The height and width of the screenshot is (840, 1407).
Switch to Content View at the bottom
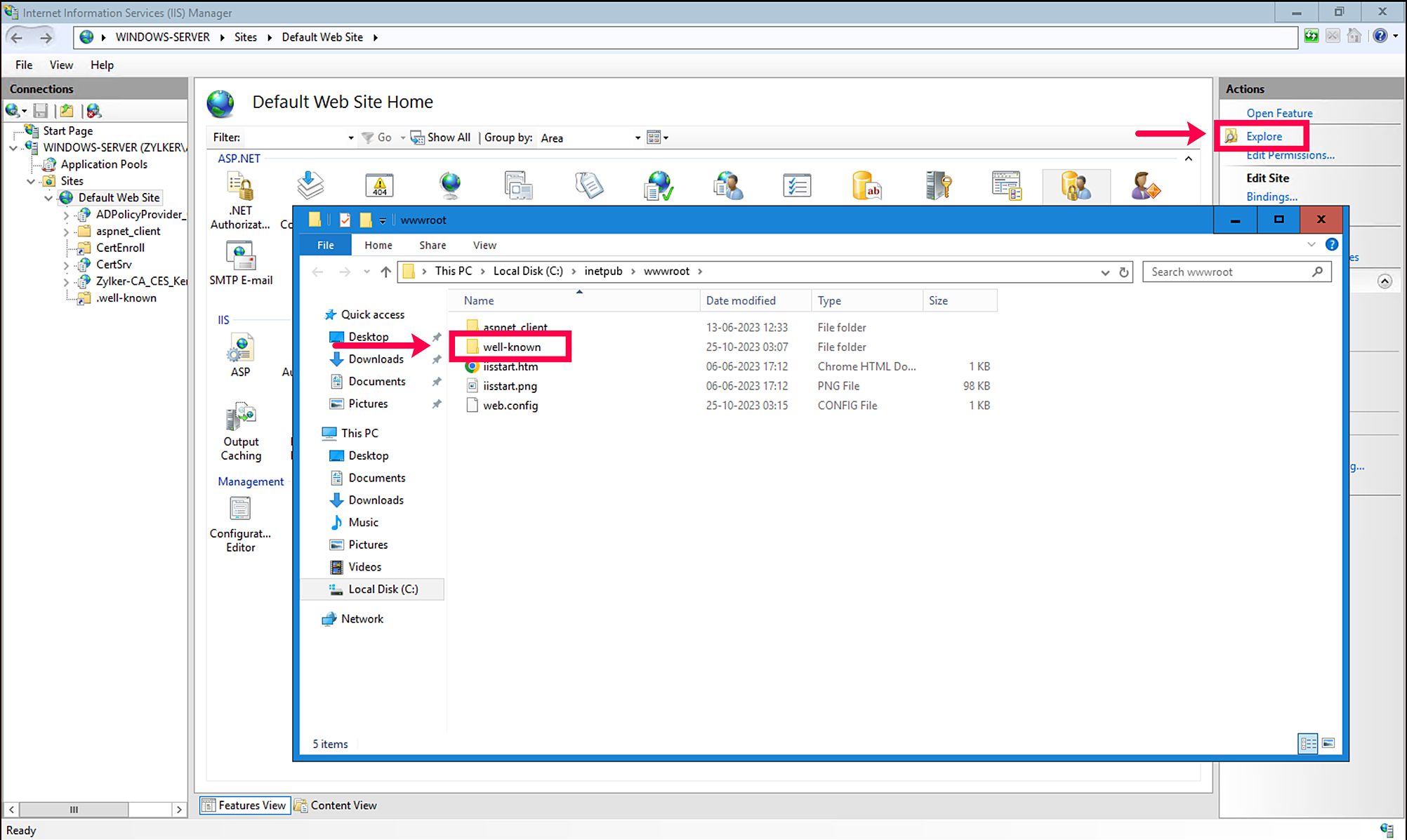tap(336, 805)
